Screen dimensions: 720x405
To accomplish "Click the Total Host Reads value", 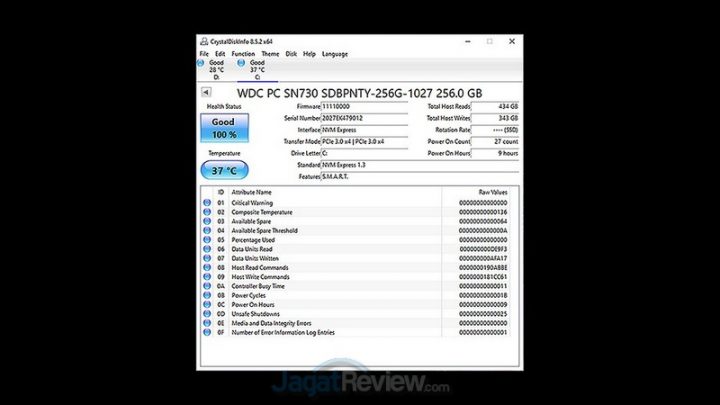I will coord(495,107).
